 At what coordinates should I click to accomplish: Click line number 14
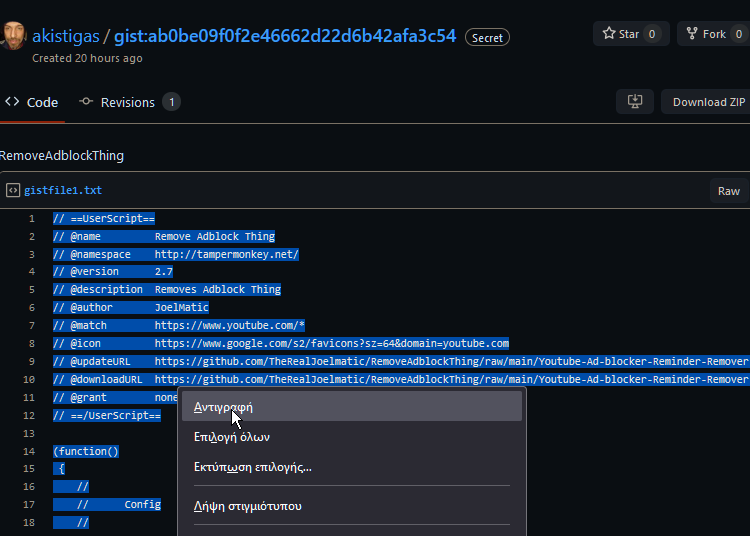coord(29,451)
